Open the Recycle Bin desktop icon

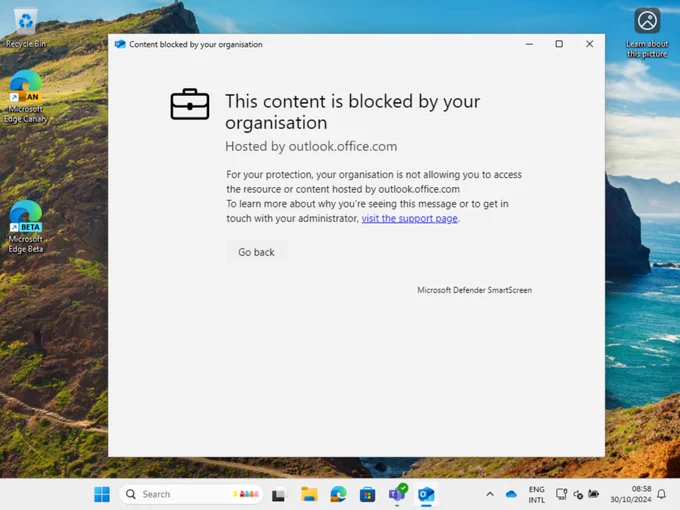26,28
